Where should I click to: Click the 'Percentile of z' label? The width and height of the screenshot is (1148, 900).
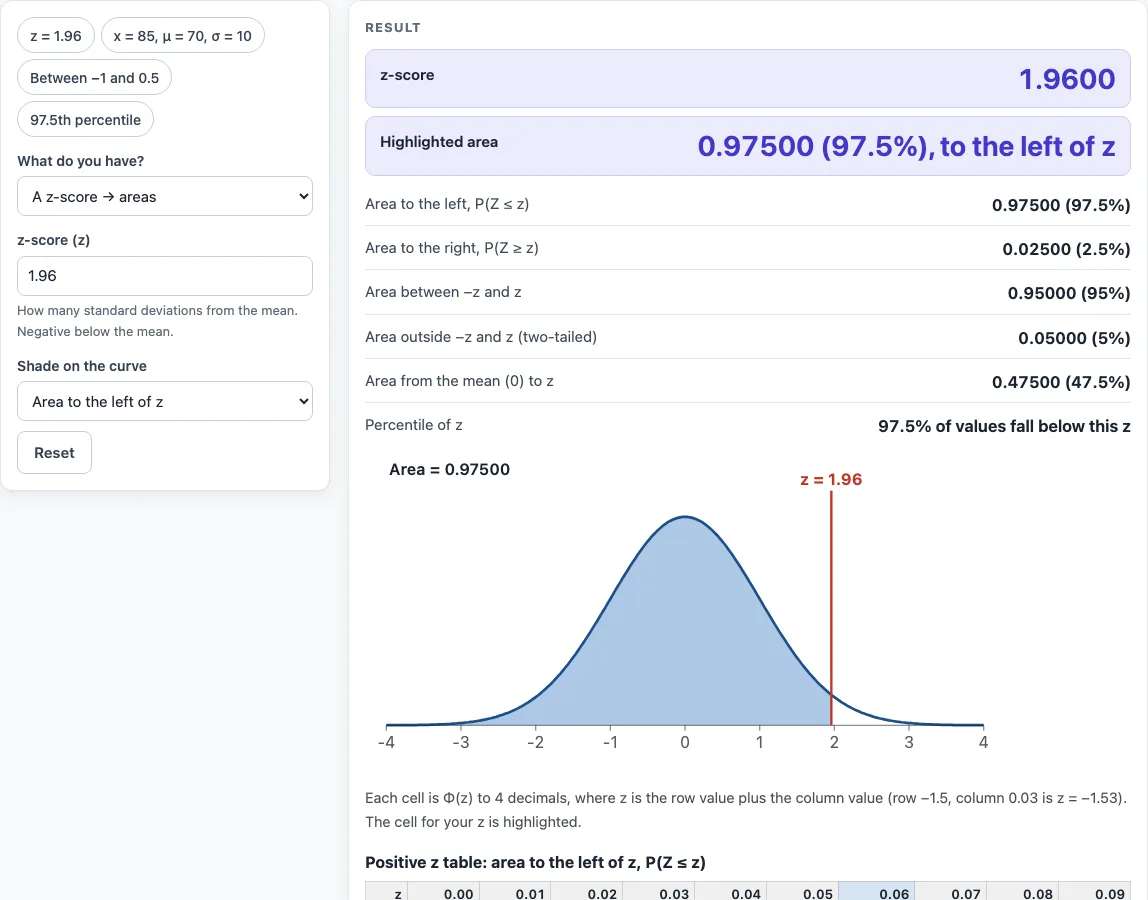(414, 425)
